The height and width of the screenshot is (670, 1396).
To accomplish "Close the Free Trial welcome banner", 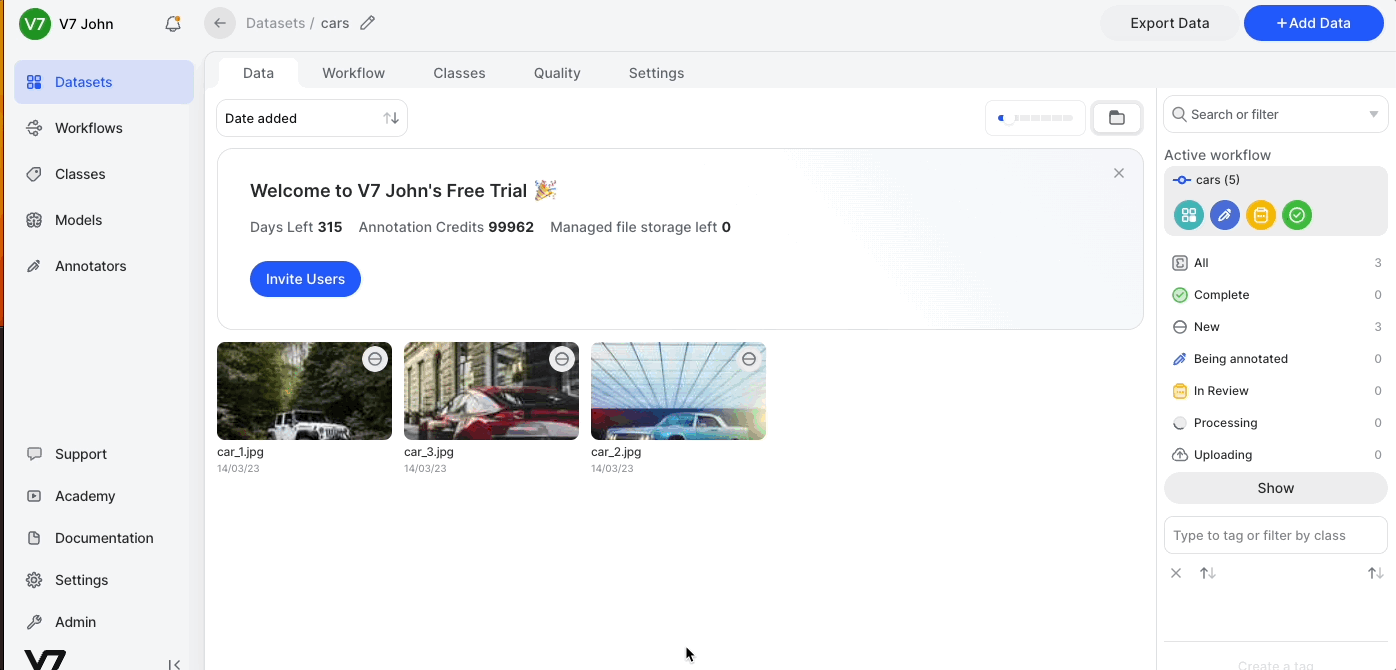I will pyautogui.click(x=1119, y=173).
